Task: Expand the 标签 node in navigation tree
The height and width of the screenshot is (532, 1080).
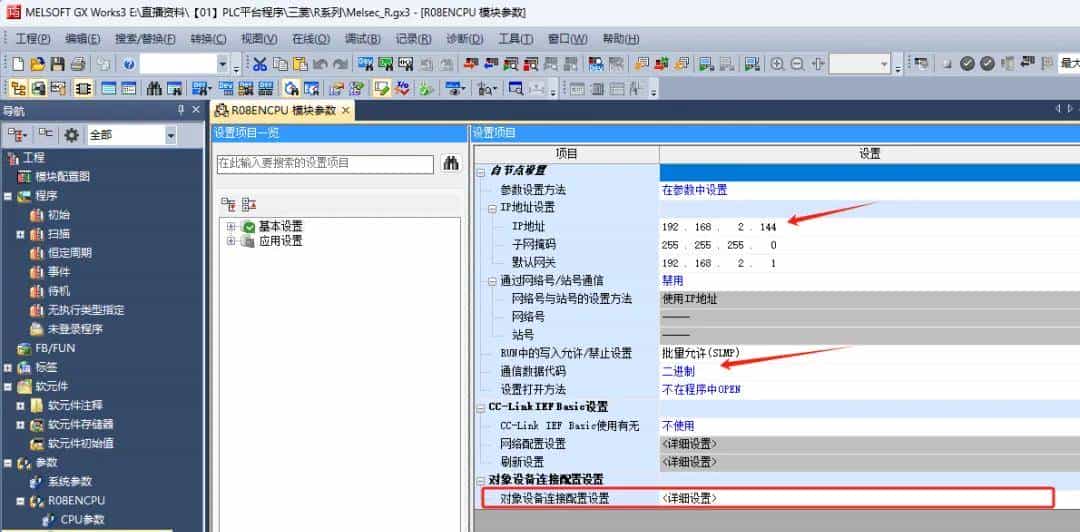Action: pyautogui.click(x=8, y=367)
